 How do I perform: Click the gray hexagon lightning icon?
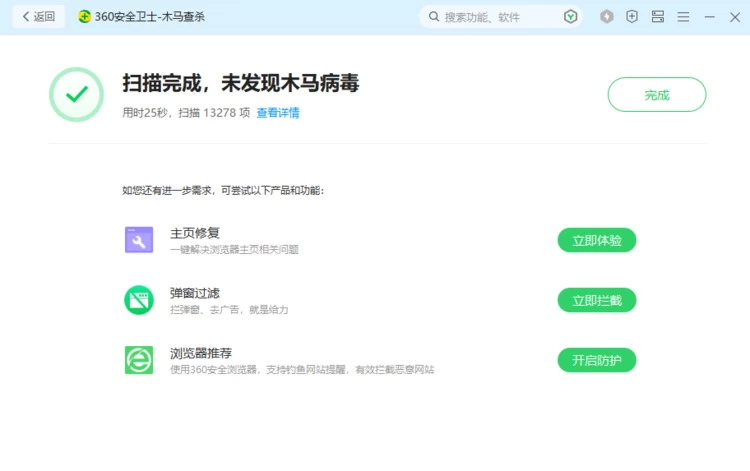pyautogui.click(x=607, y=17)
